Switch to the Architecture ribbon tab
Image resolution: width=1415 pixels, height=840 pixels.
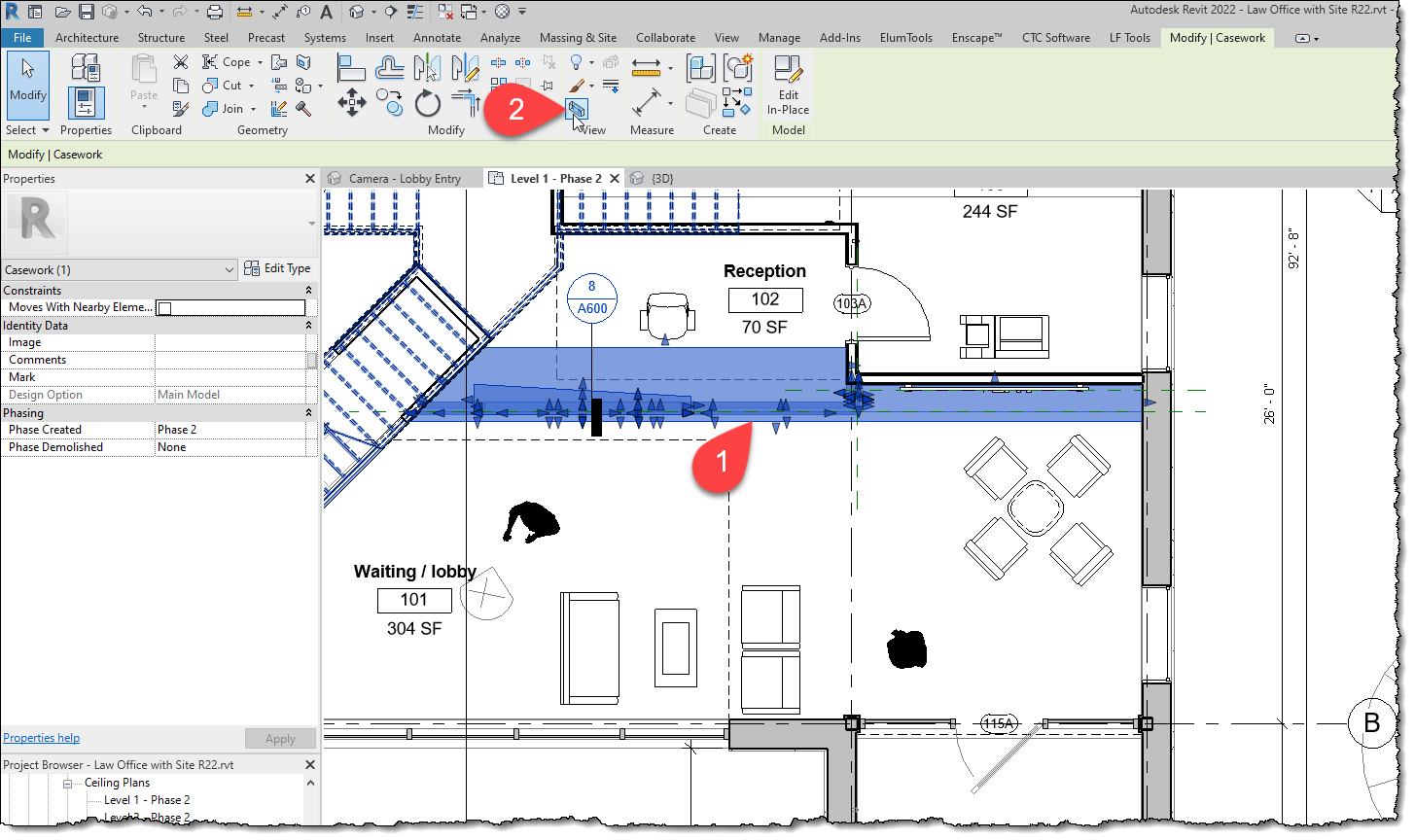pos(88,38)
